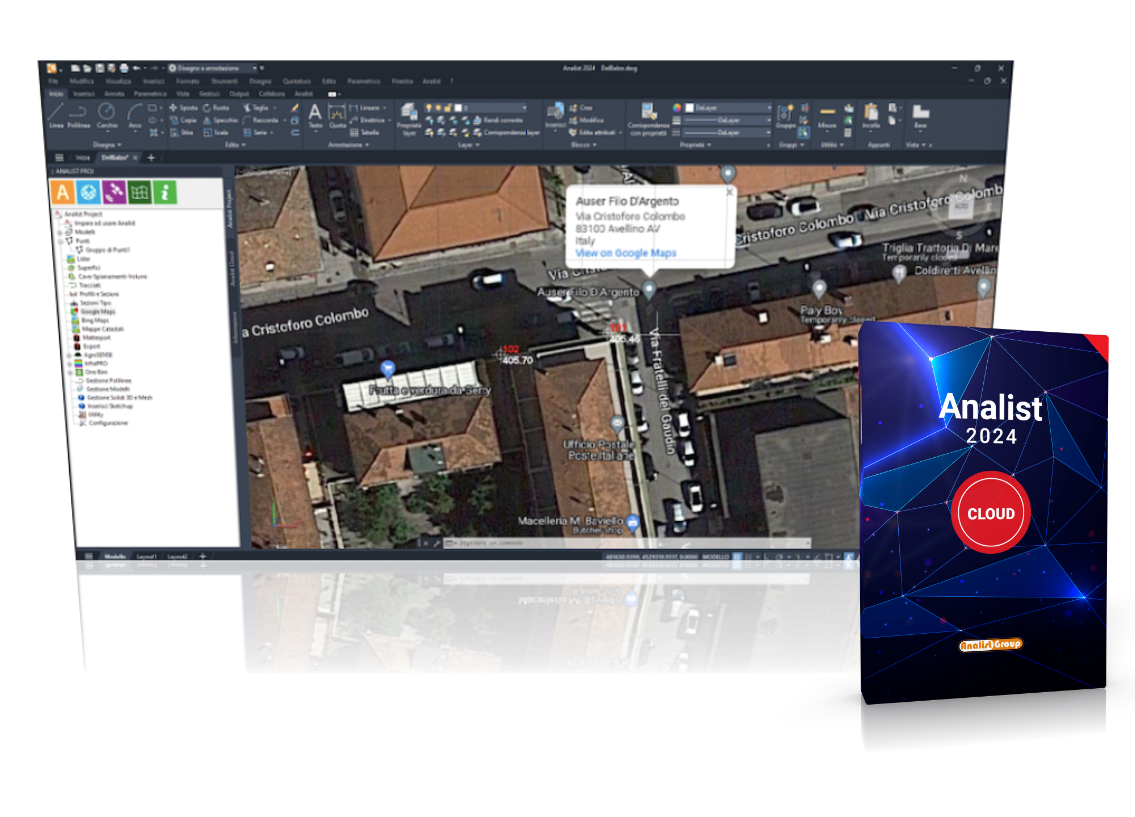The width and height of the screenshot is (1135, 817).
Task: Click the white layer color swatch
Action: 457,108
